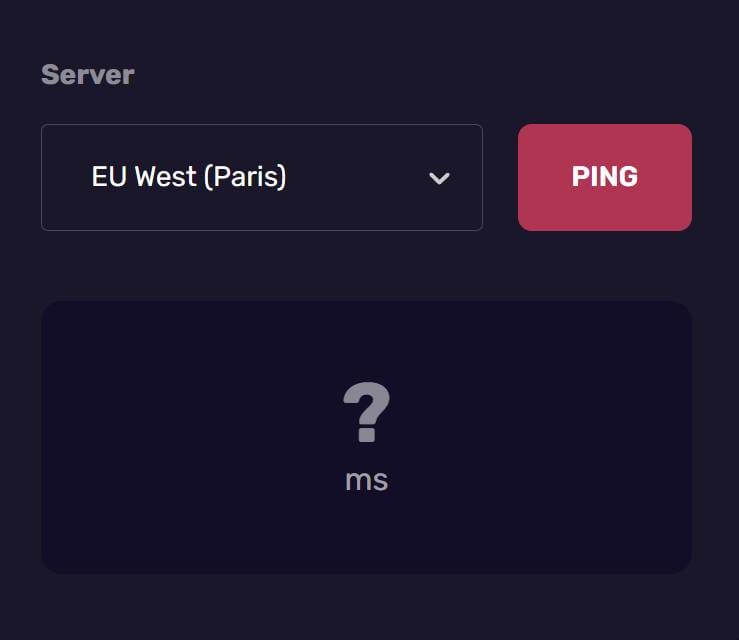
Task: Click the unknown latency value symbol
Action: [366, 414]
